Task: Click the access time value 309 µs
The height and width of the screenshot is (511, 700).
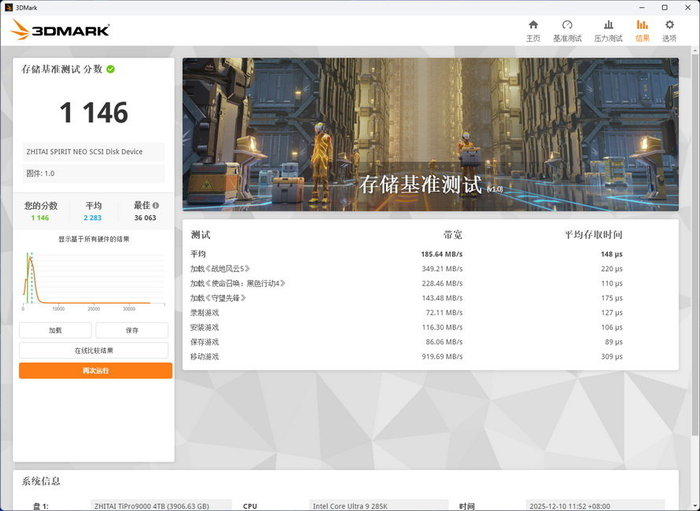Action: click(x=612, y=357)
